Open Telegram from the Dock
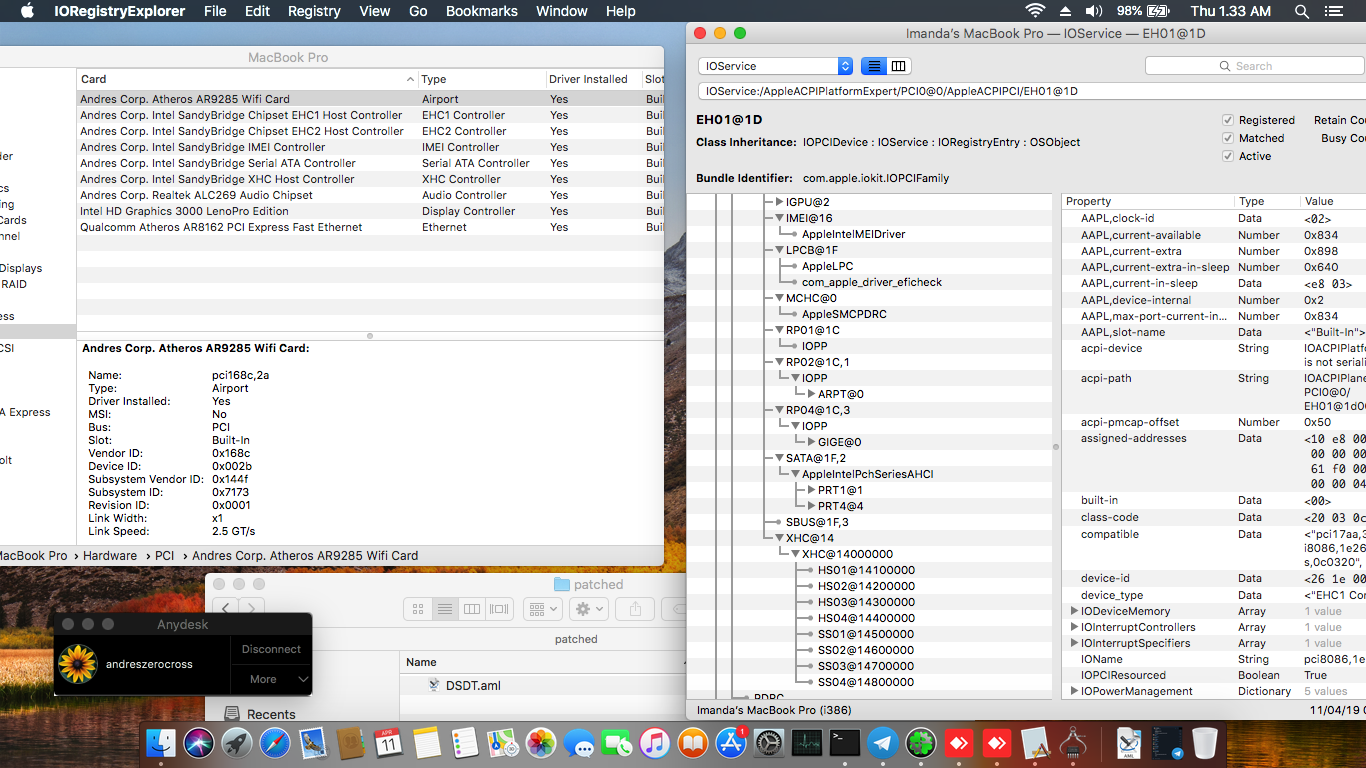Viewport: 1366px width, 768px height. click(883, 743)
